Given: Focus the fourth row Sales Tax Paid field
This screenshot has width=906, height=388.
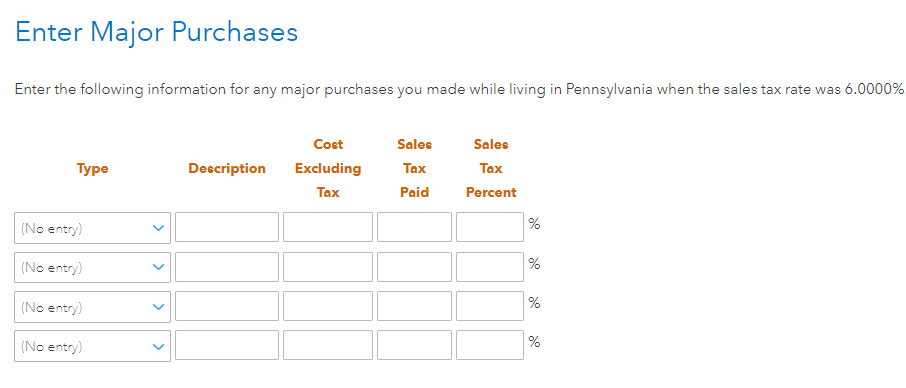Looking at the screenshot, I should pyautogui.click(x=414, y=345).
